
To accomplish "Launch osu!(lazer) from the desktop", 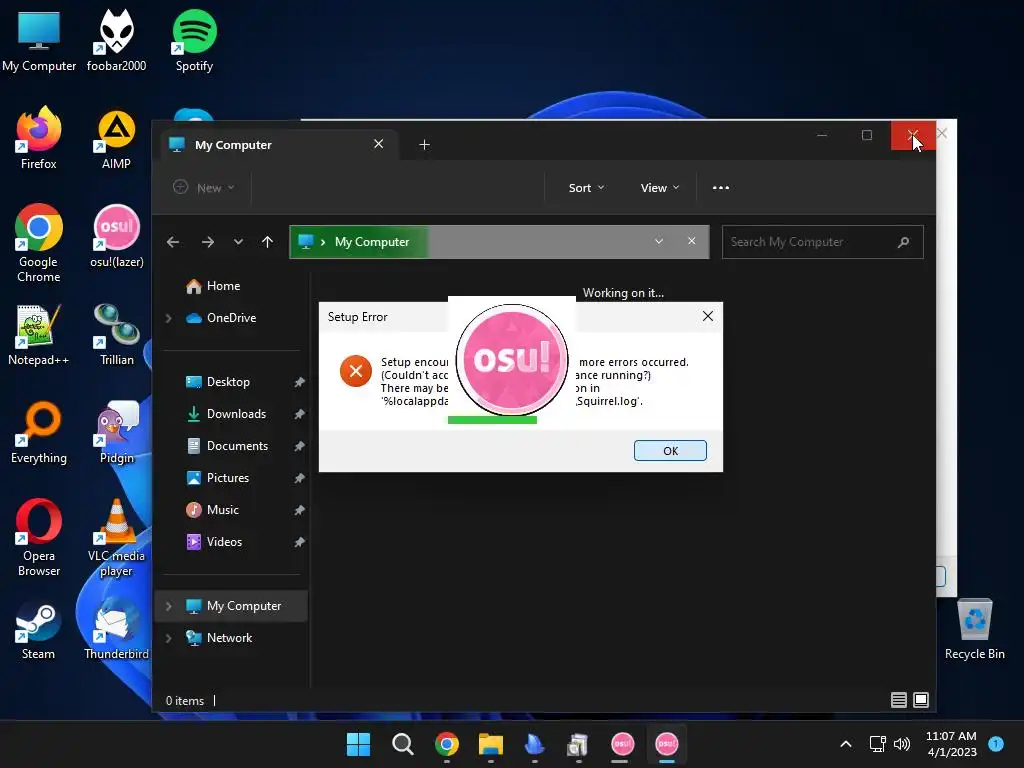I will click(x=116, y=236).
